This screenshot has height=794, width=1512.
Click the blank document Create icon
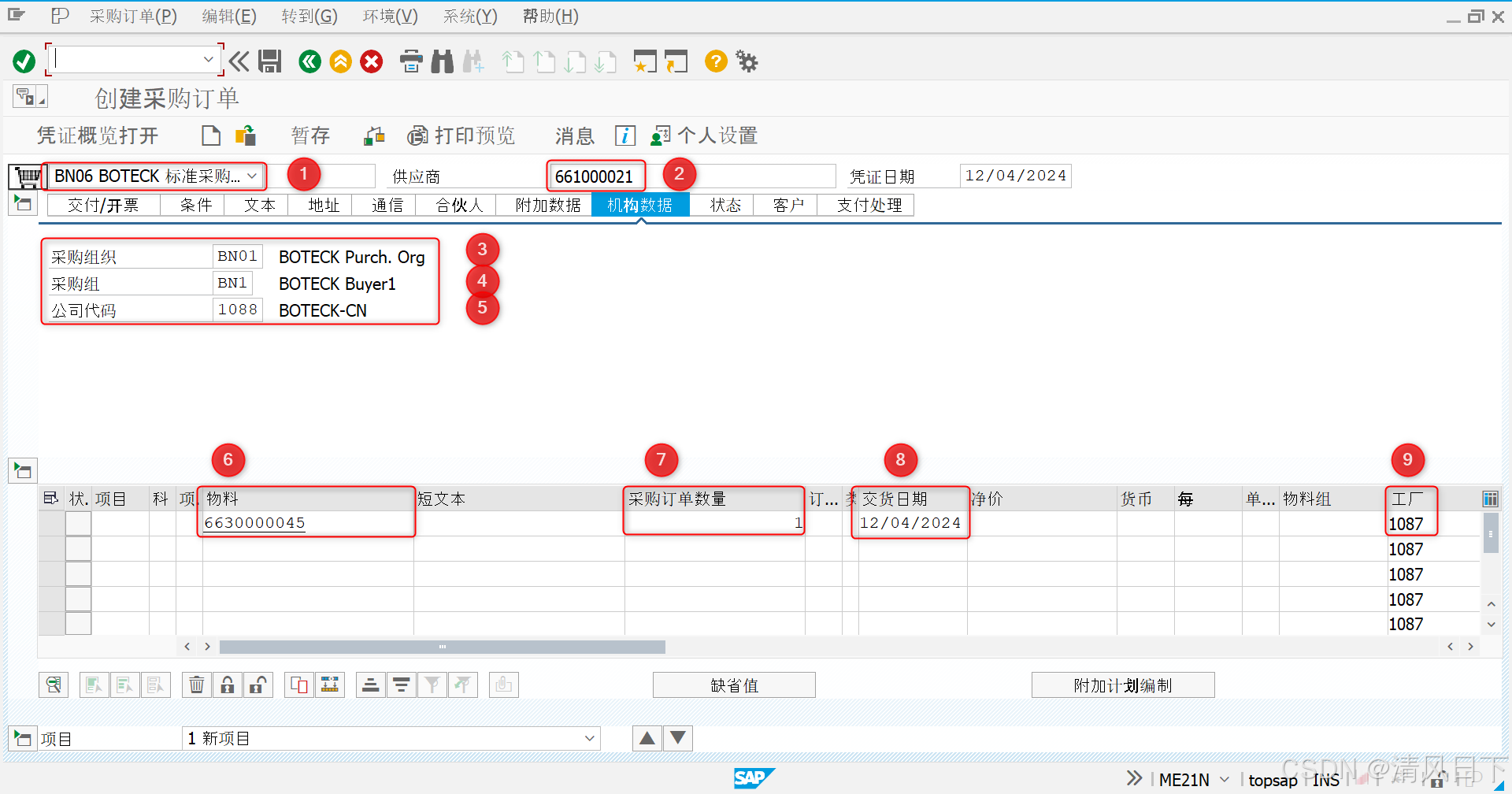click(x=211, y=135)
